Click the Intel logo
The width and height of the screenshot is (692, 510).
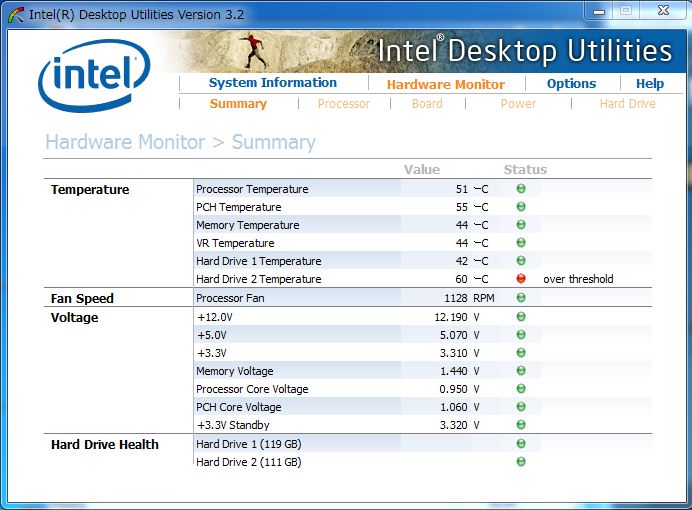pos(94,75)
